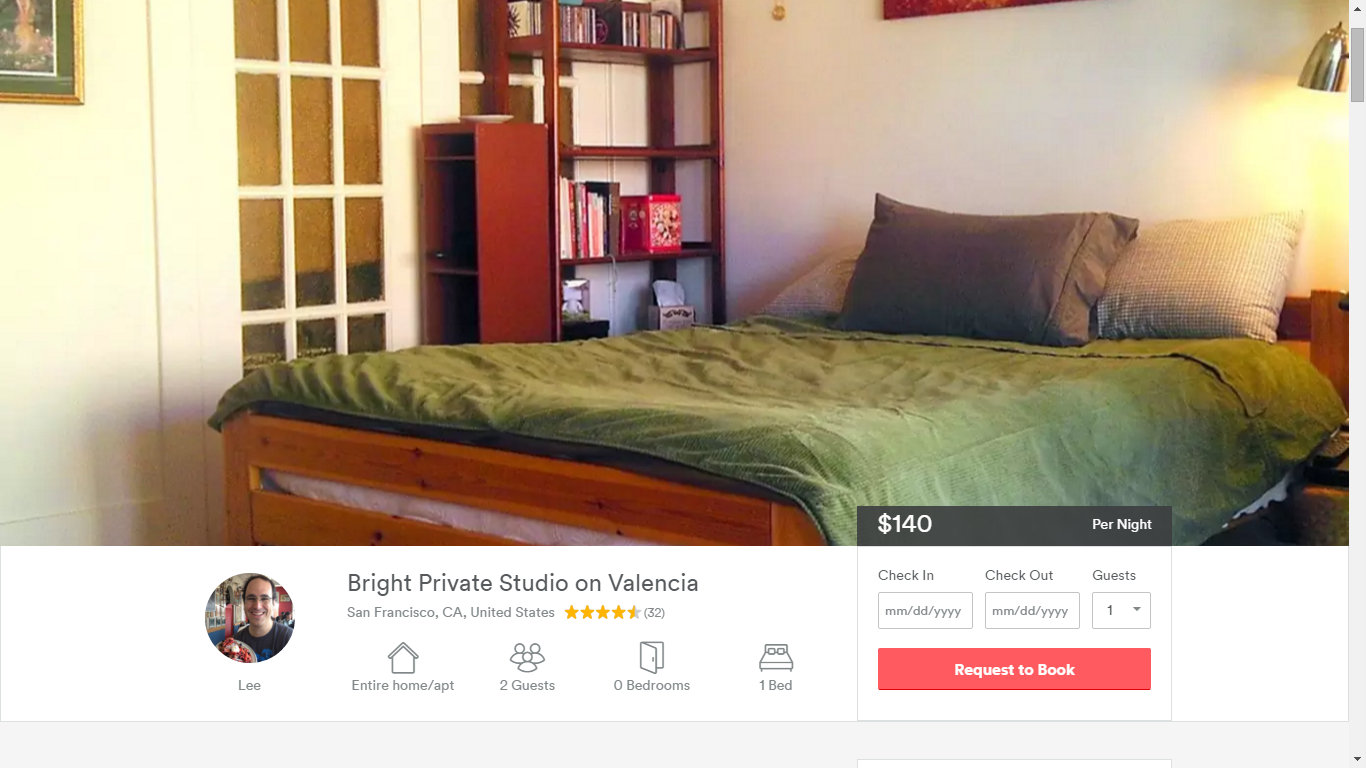This screenshot has height=768, width=1366.
Task: Click the host name Lee
Action: click(x=249, y=685)
